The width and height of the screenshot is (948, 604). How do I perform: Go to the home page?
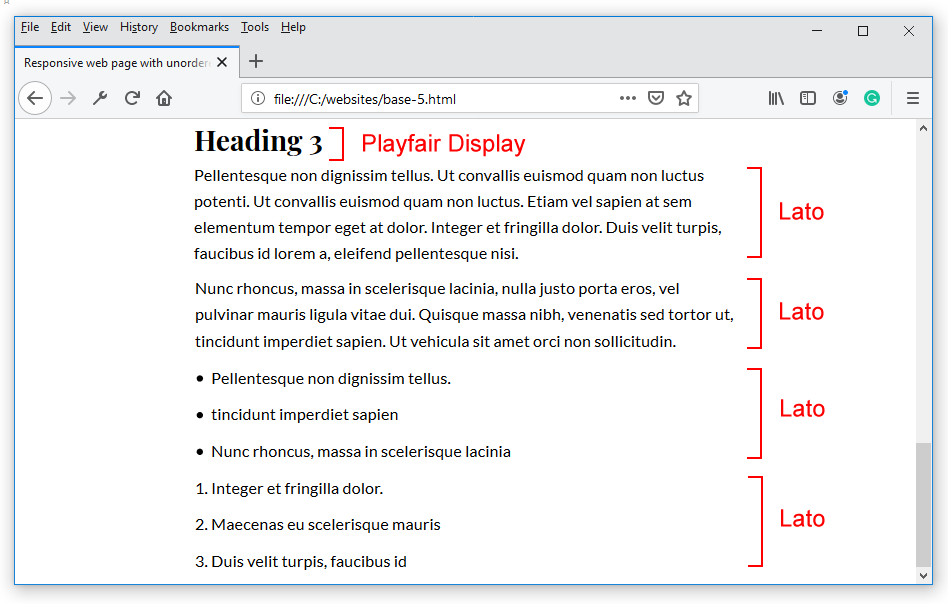click(x=164, y=98)
